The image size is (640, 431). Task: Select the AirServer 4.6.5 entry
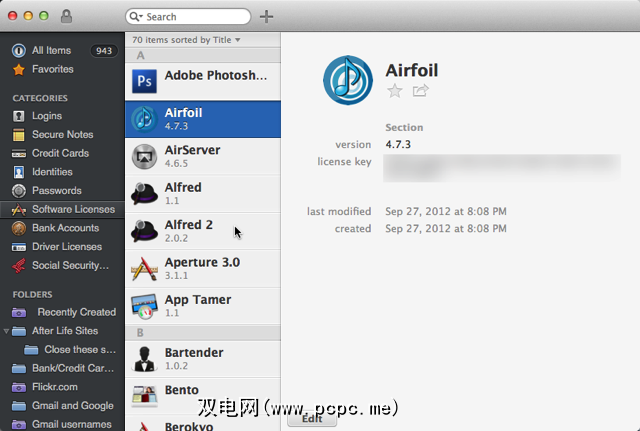(203, 156)
